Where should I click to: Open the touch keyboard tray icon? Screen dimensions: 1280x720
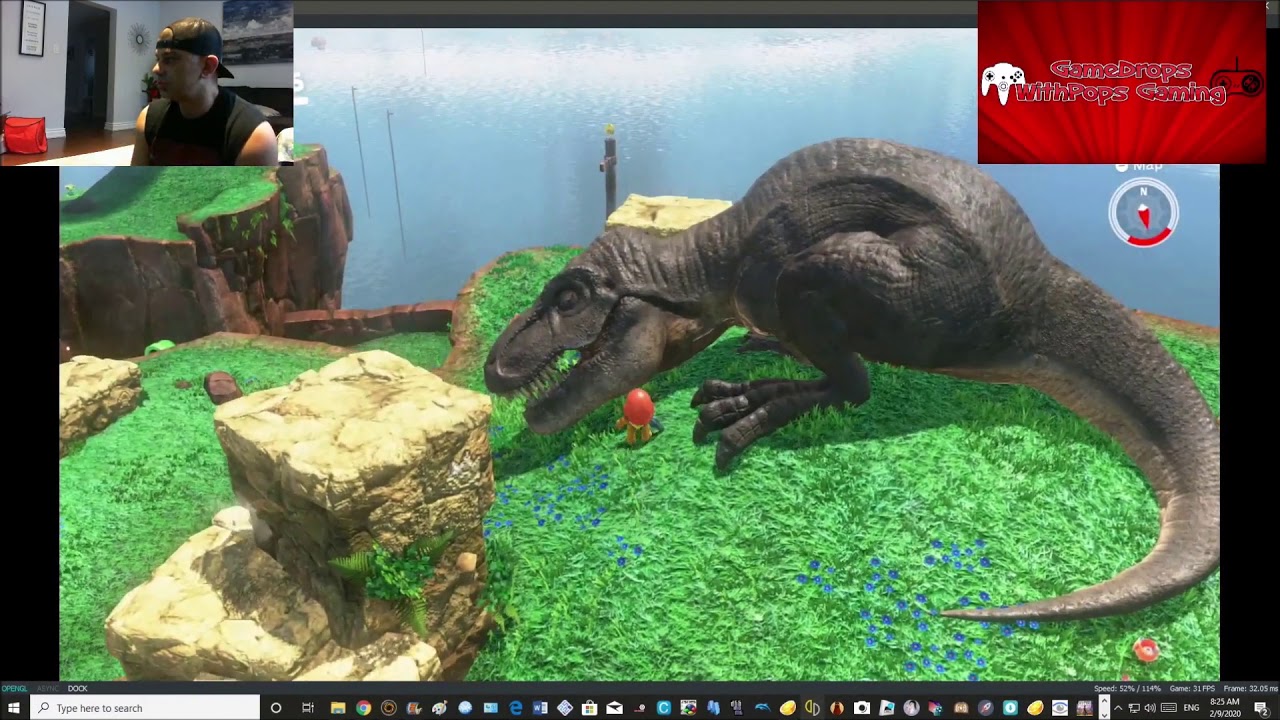(x=1168, y=708)
